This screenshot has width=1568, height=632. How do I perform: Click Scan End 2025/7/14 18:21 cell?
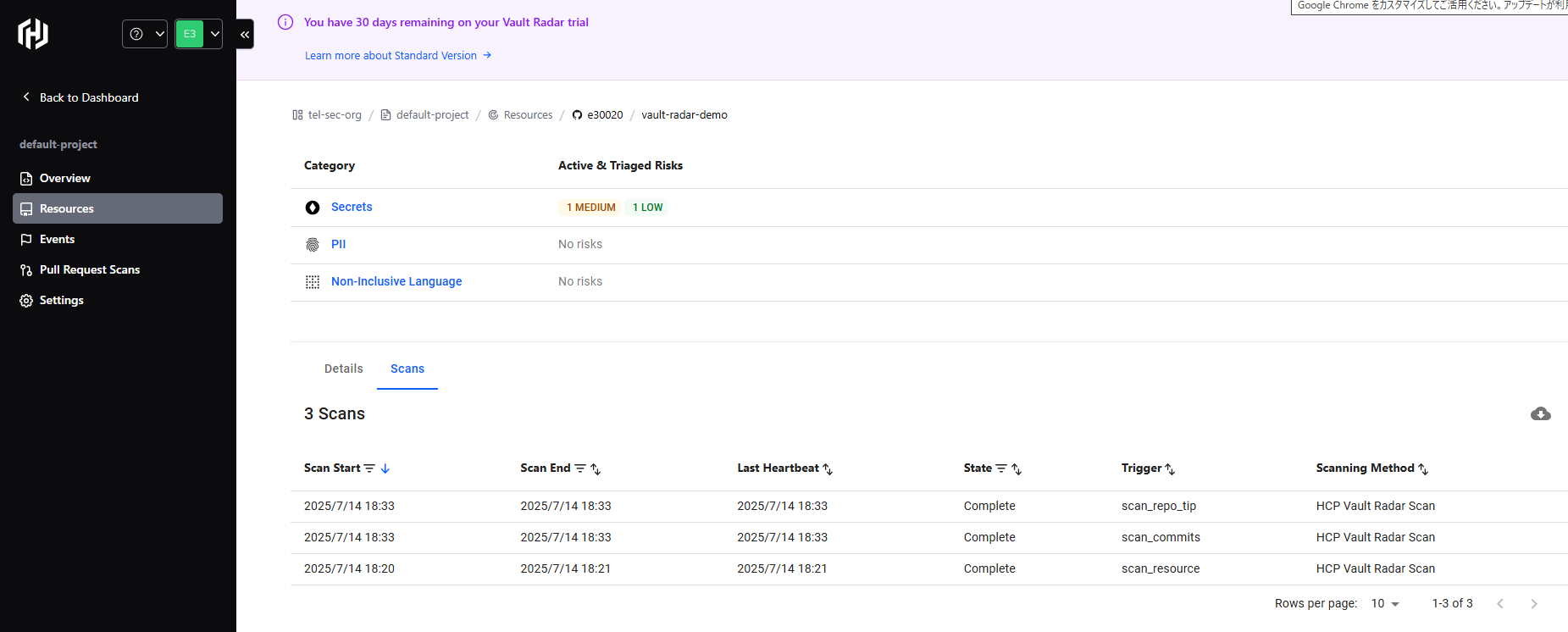click(x=566, y=568)
